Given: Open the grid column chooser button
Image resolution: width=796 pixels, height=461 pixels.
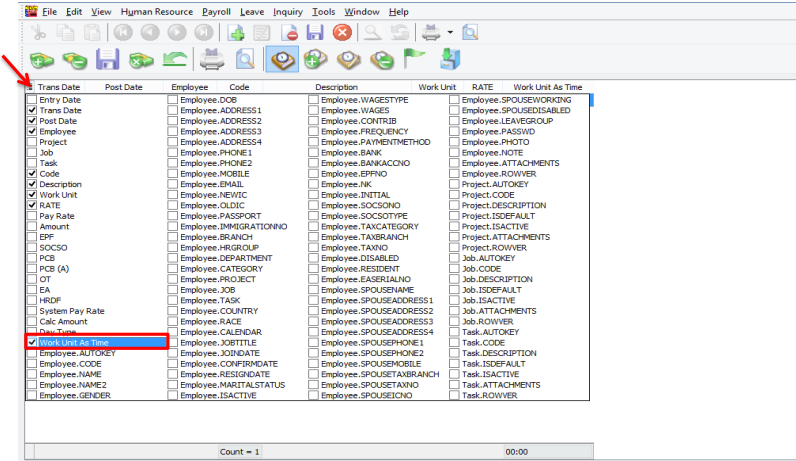Looking at the screenshot, I should (29, 87).
